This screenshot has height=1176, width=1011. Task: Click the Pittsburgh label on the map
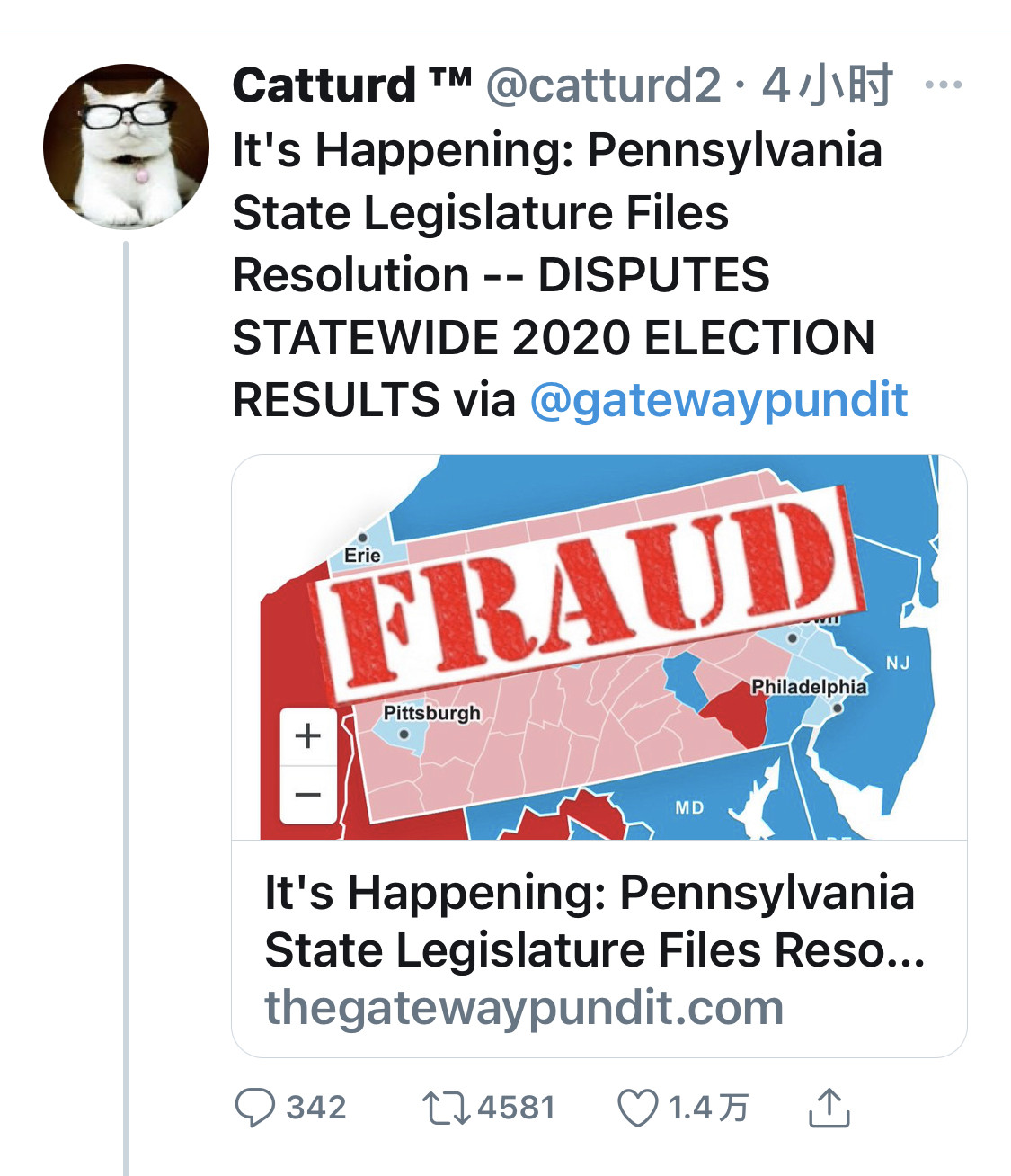coord(431,713)
